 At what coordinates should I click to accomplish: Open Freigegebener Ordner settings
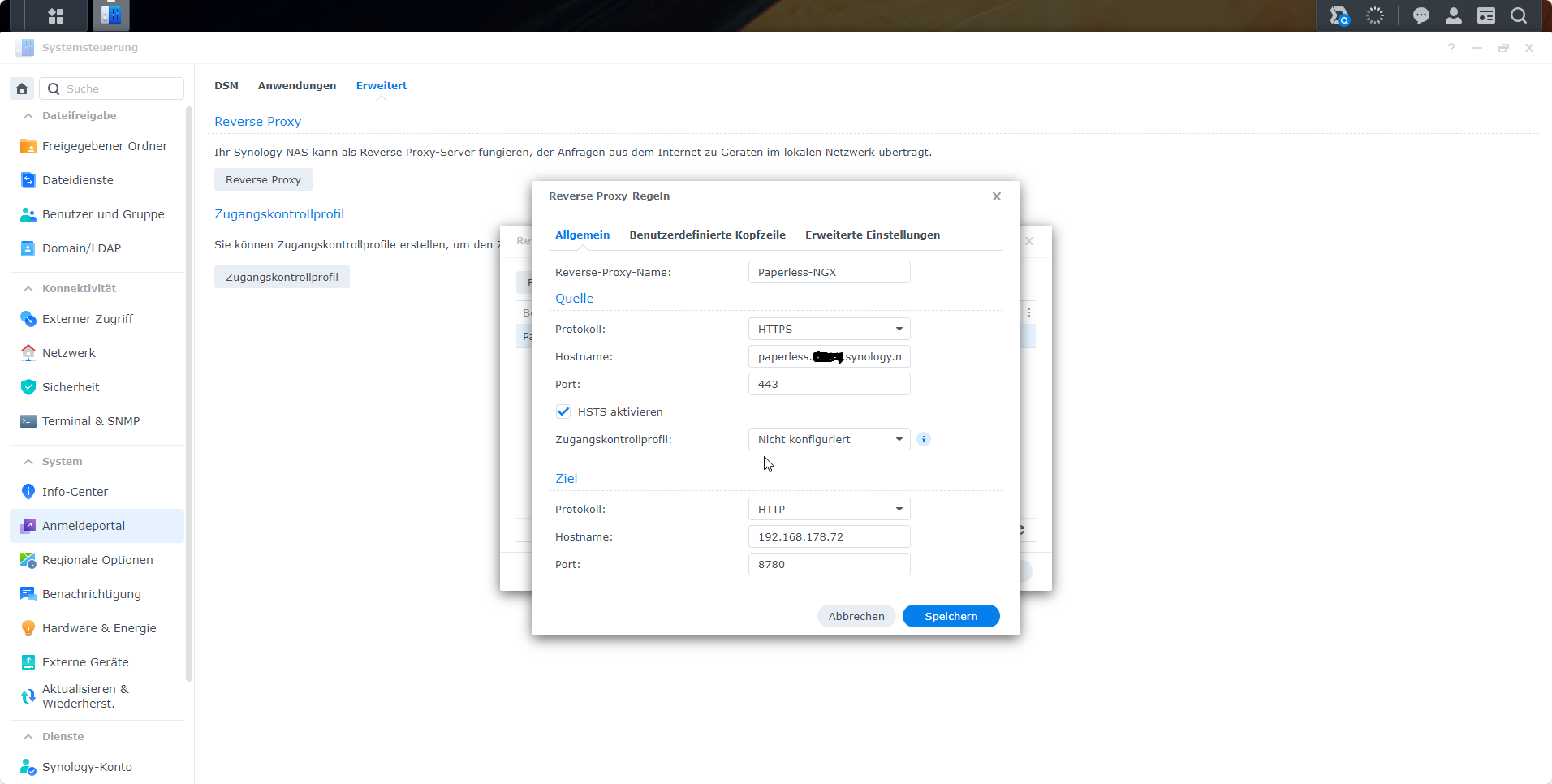97,146
